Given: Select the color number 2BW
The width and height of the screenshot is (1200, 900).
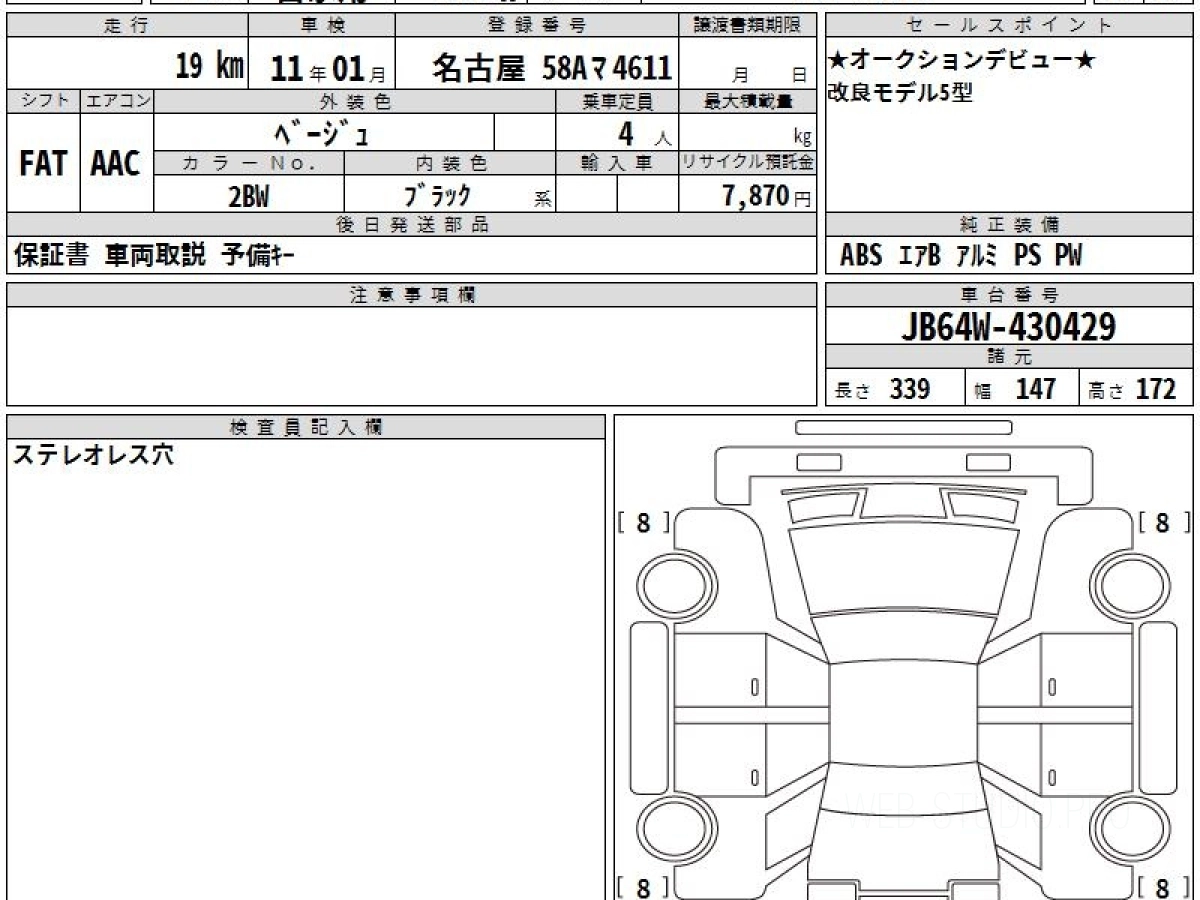Looking at the screenshot, I should pos(249,197).
